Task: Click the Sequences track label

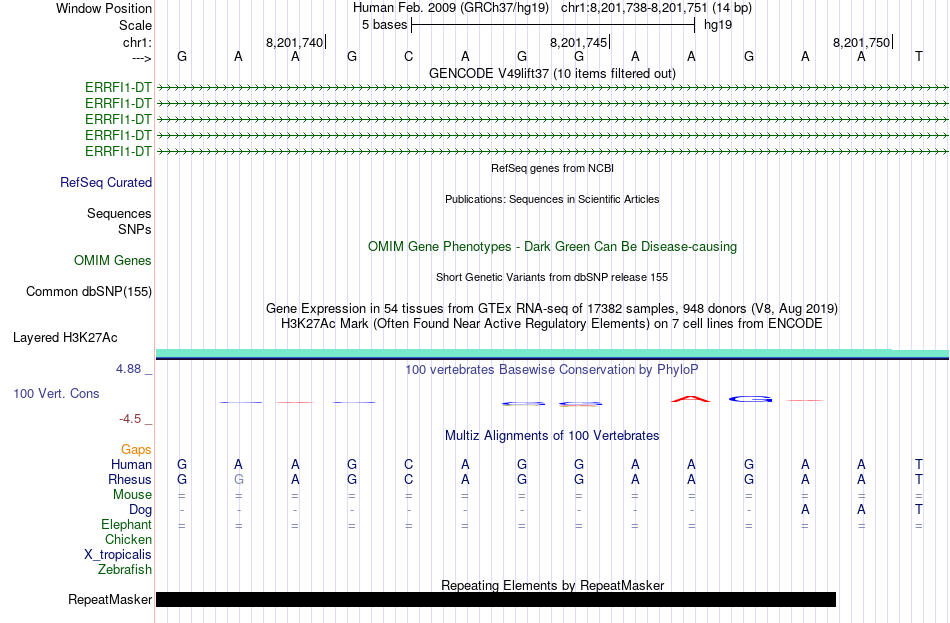Action: coord(119,213)
